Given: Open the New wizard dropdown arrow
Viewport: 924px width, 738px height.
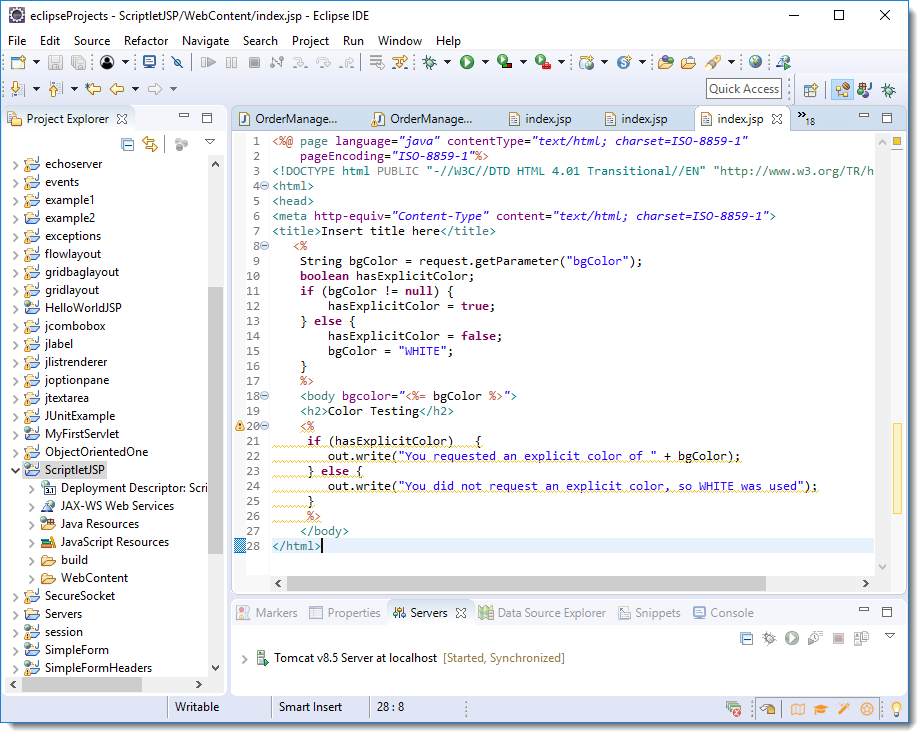Looking at the screenshot, I should point(36,62).
